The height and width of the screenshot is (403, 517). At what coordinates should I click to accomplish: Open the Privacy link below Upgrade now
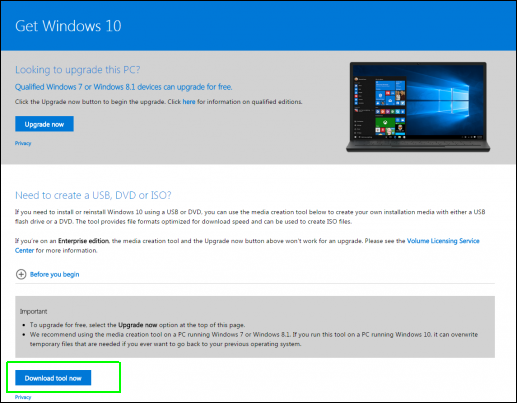tap(23, 143)
